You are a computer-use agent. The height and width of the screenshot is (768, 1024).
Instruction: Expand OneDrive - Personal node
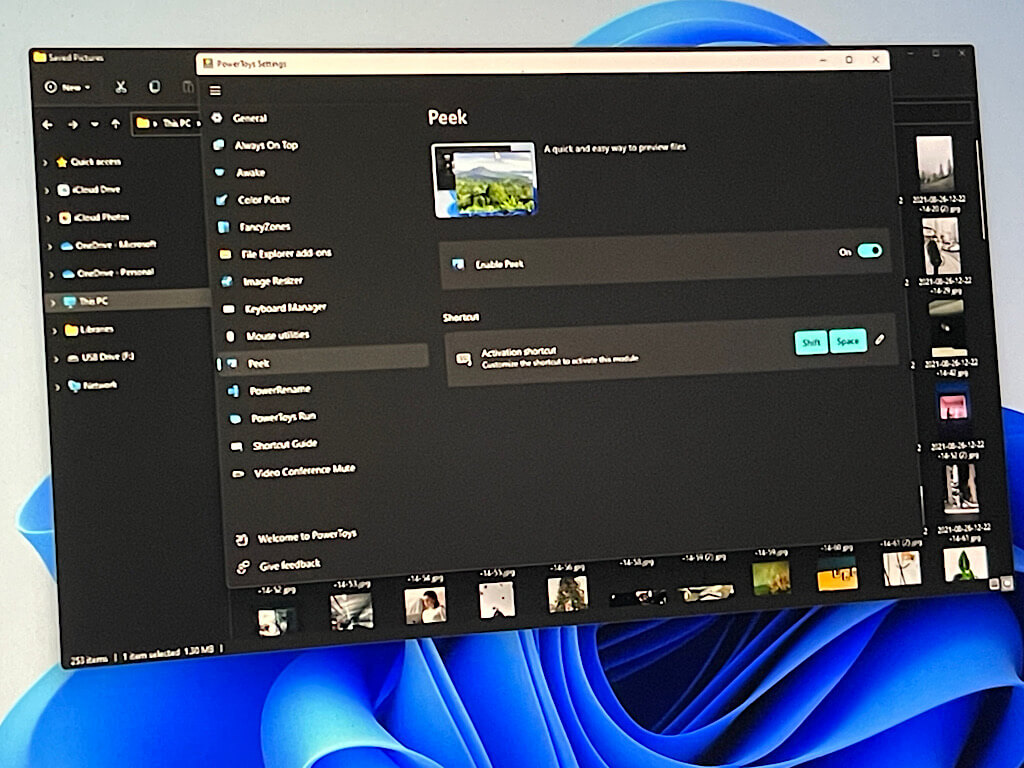tap(52, 275)
